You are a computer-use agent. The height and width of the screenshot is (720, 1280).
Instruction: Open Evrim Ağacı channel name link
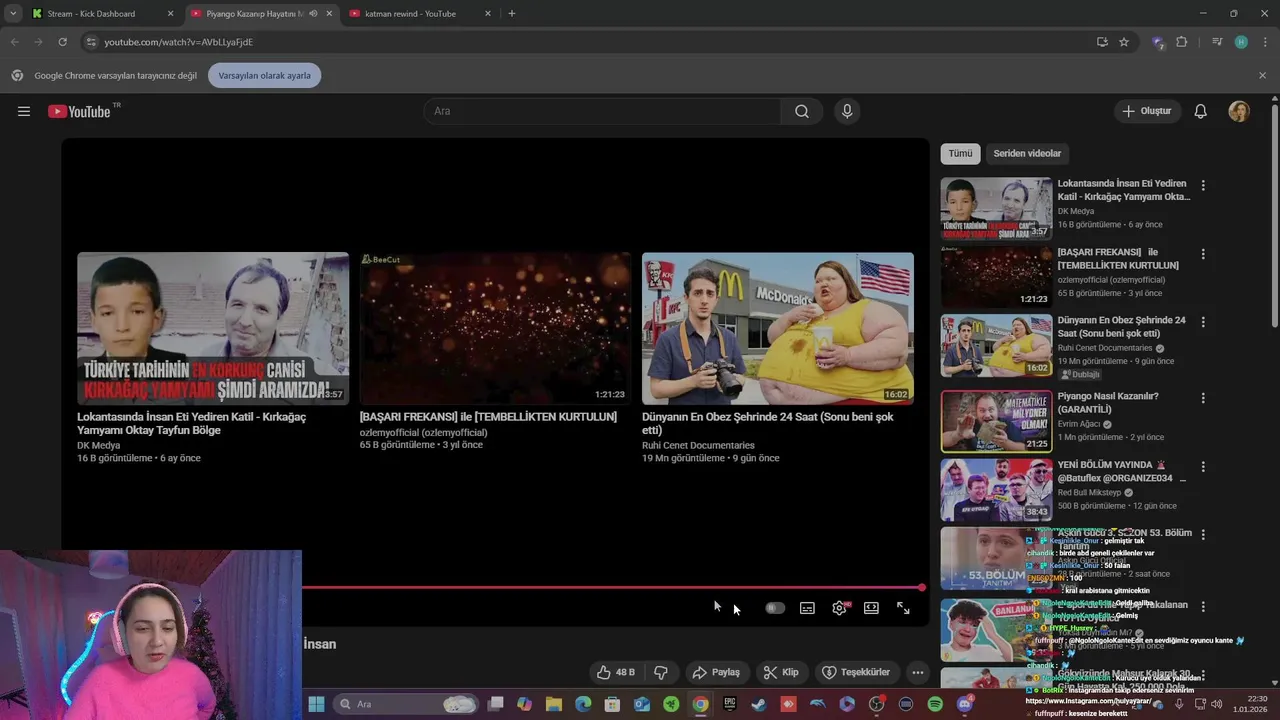point(1079,424)
